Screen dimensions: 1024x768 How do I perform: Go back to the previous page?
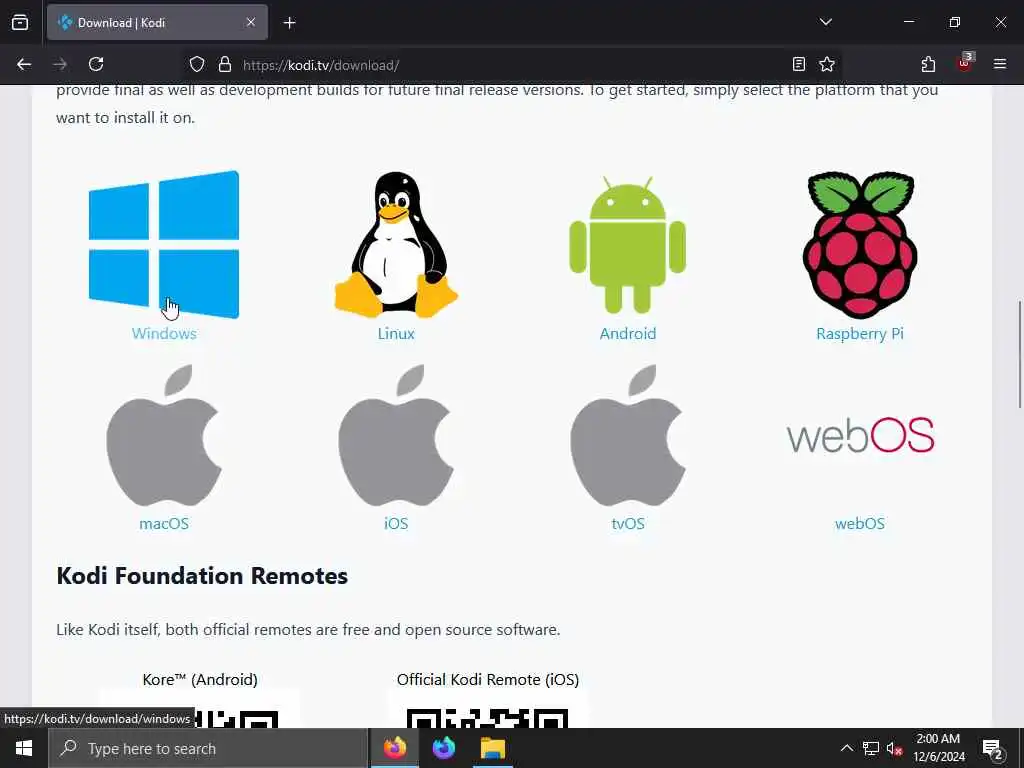pyautogui.click(x=24, y=64)
